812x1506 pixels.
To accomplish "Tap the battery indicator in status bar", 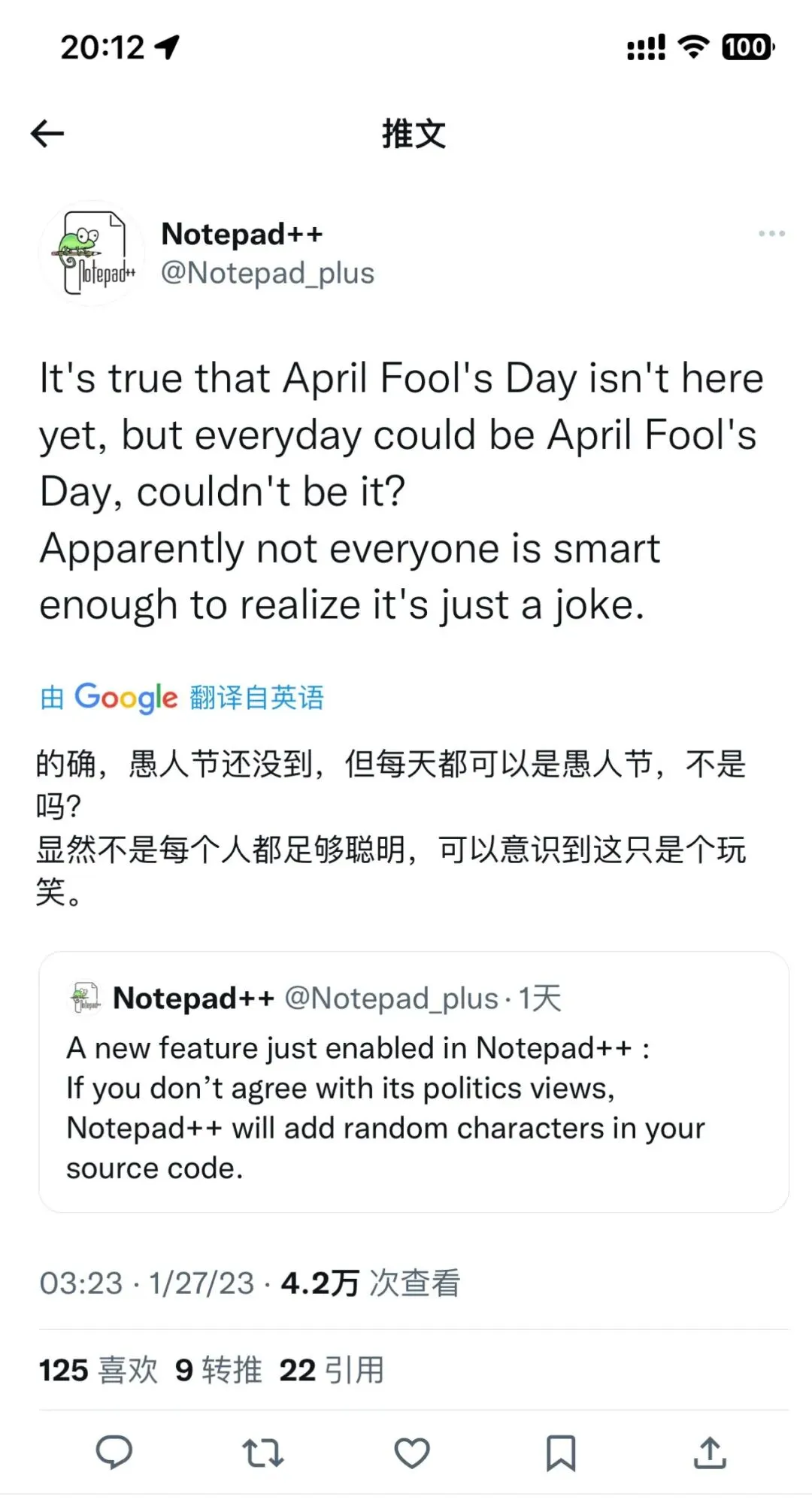I will click(747, 47).
